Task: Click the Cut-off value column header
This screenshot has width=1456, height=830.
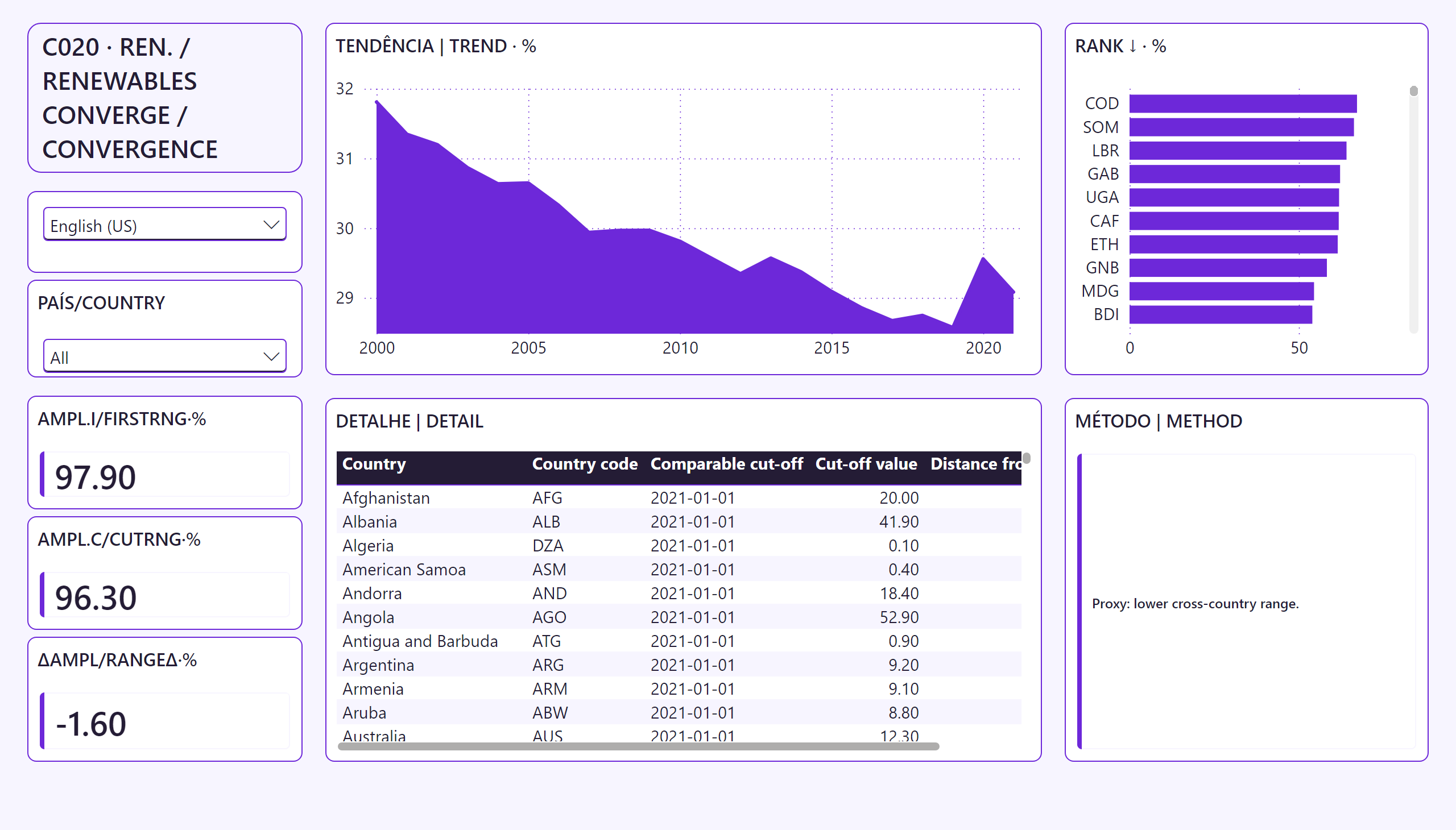Action: [x=866, y=464]
